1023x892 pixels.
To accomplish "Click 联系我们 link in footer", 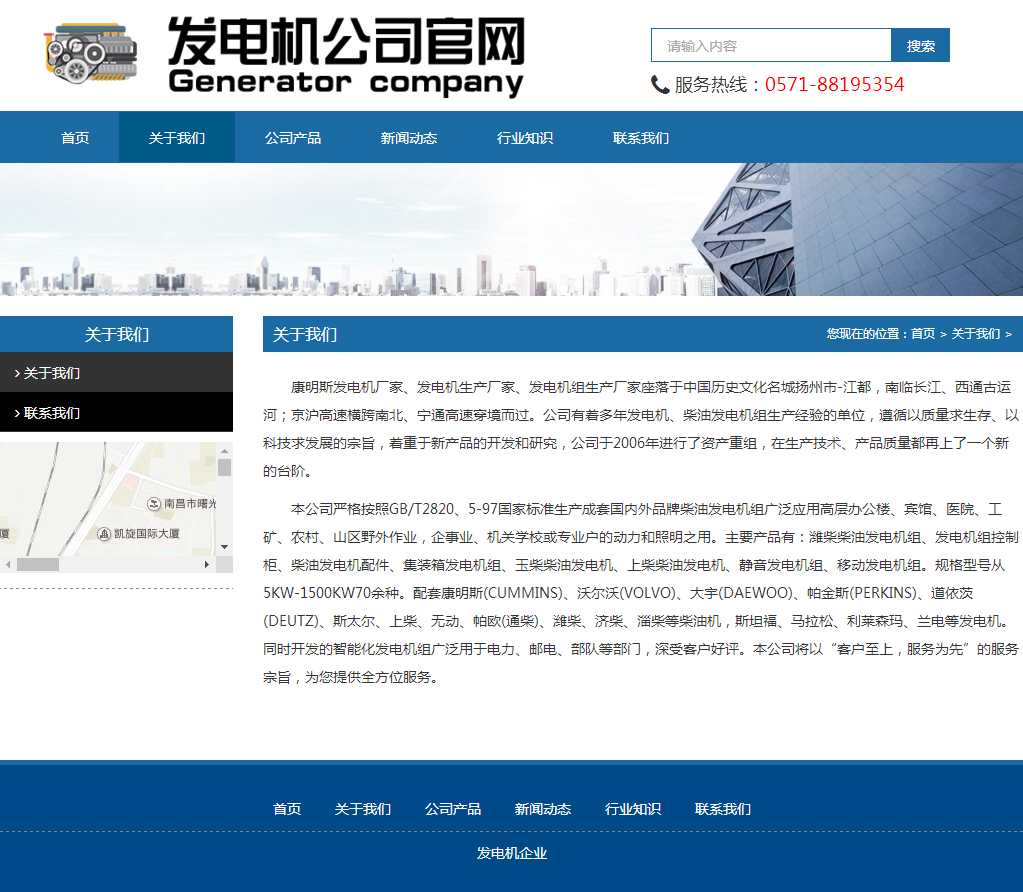I will [723, 809].
